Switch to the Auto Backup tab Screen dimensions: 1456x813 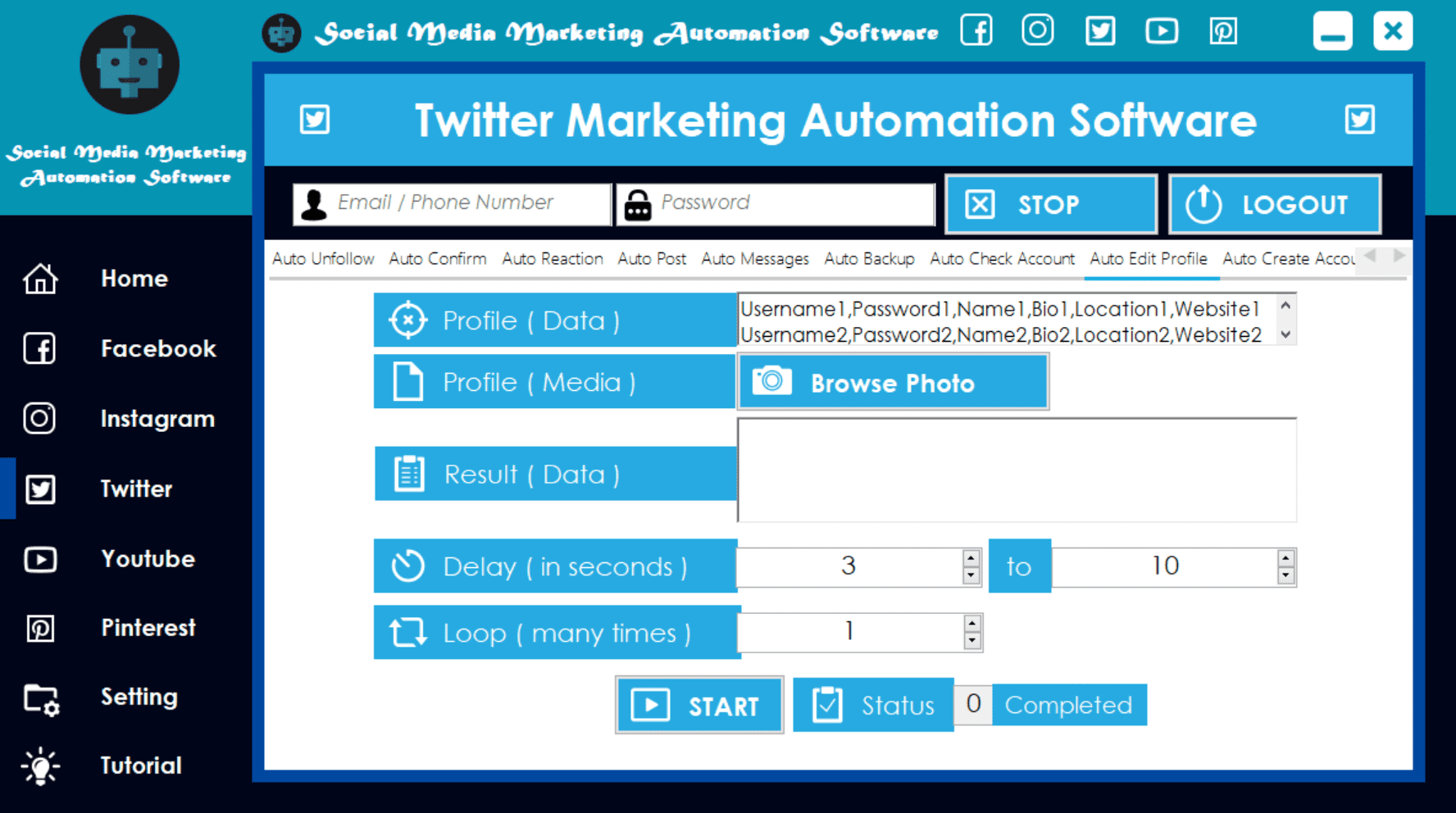pyautogui.click(x=869, y=259)
